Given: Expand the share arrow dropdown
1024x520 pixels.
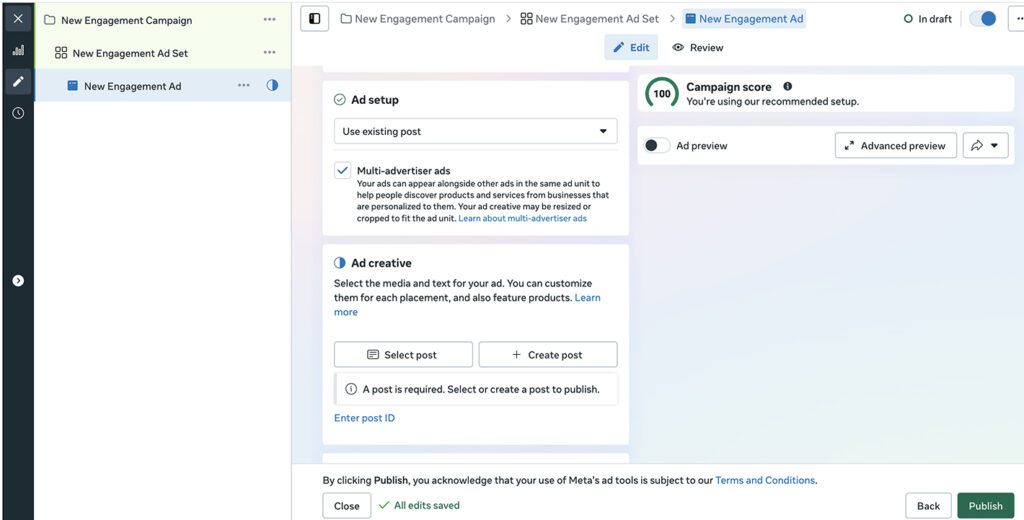Looking at the screenshot, I should click(x=985, y=146).
